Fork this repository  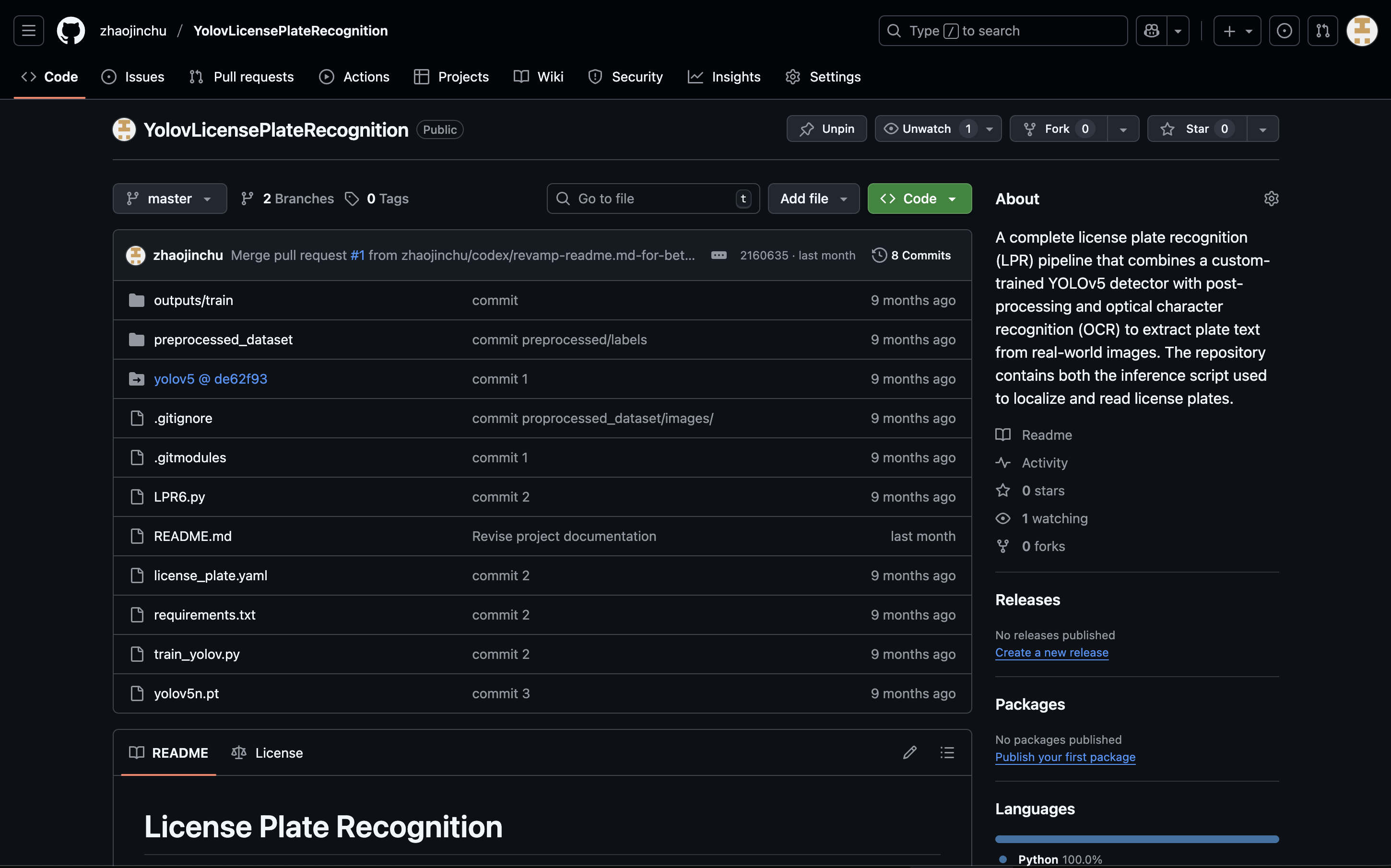[x=1058, y=129]
